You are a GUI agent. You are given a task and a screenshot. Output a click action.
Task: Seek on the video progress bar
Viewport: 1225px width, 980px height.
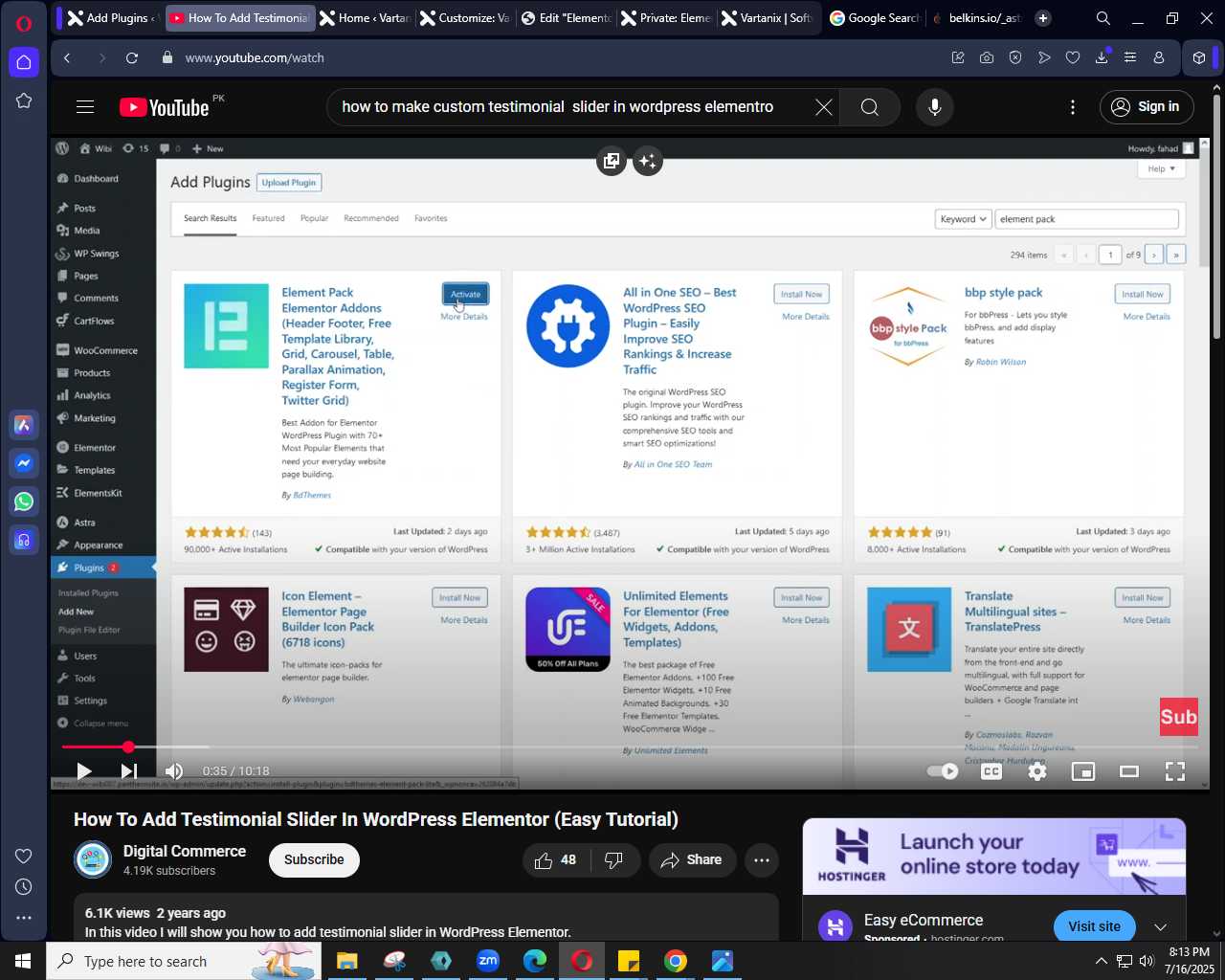629,746
